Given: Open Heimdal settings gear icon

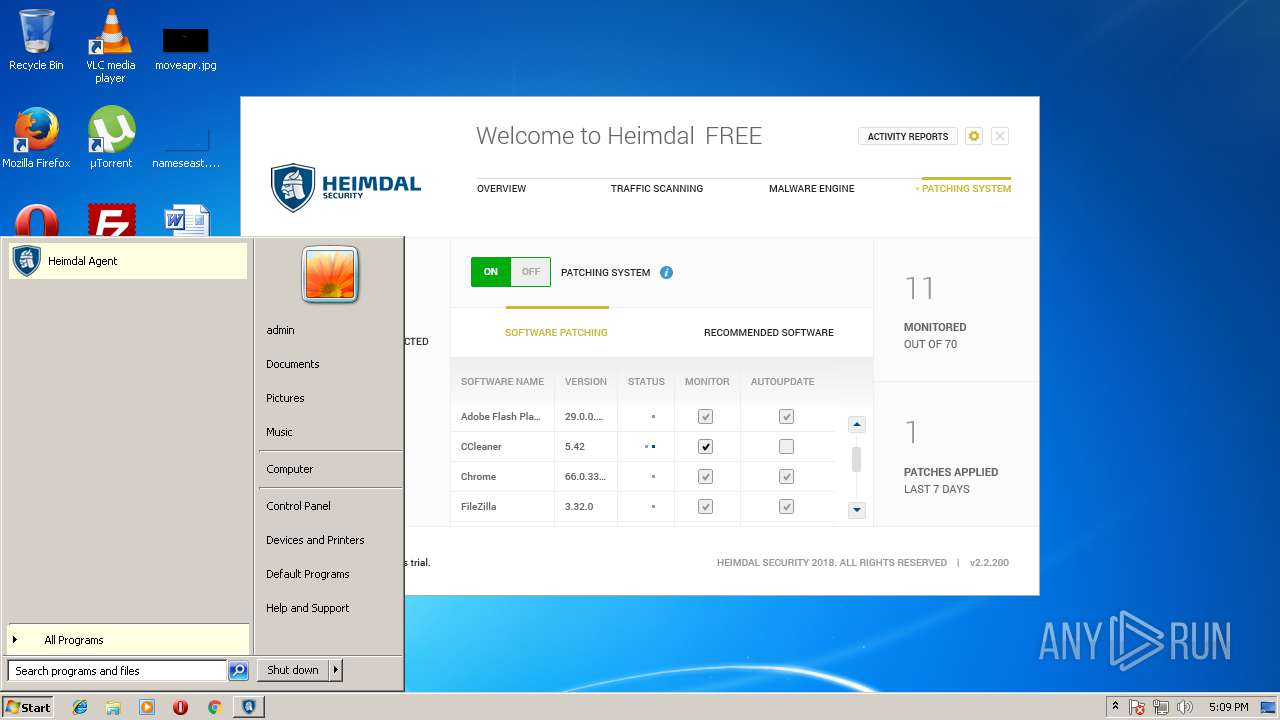Looking at the screenshot, I should (x=974, y=136).
